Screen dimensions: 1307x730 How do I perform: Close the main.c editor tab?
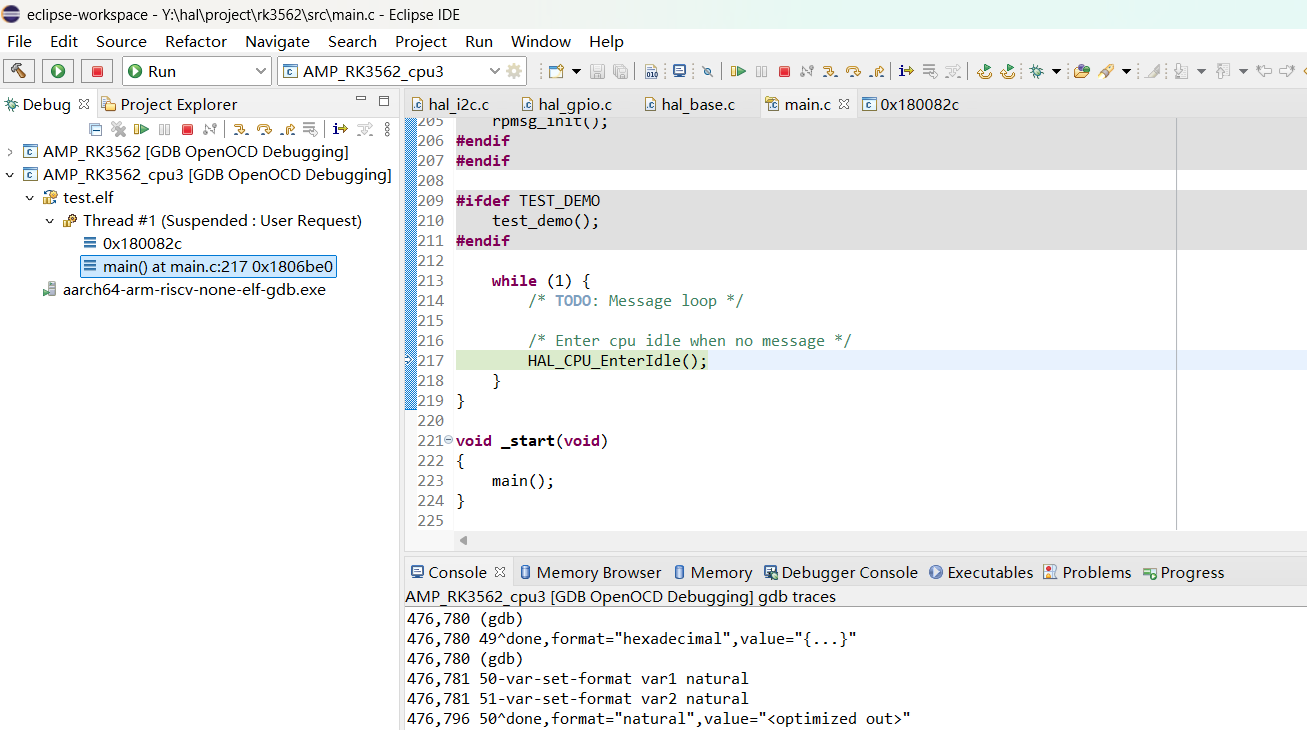coord(844,104)
